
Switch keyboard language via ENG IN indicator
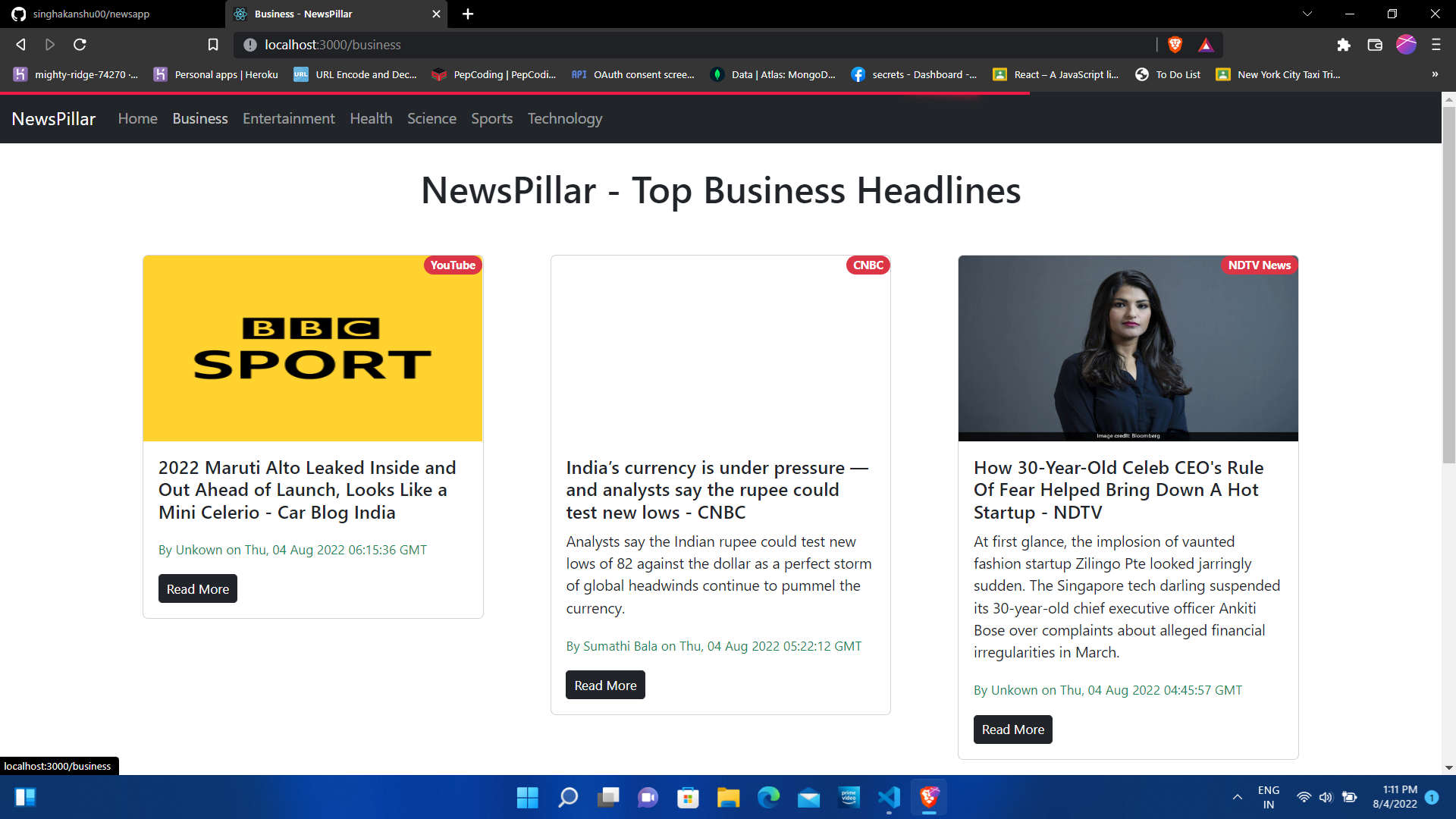1269,797
